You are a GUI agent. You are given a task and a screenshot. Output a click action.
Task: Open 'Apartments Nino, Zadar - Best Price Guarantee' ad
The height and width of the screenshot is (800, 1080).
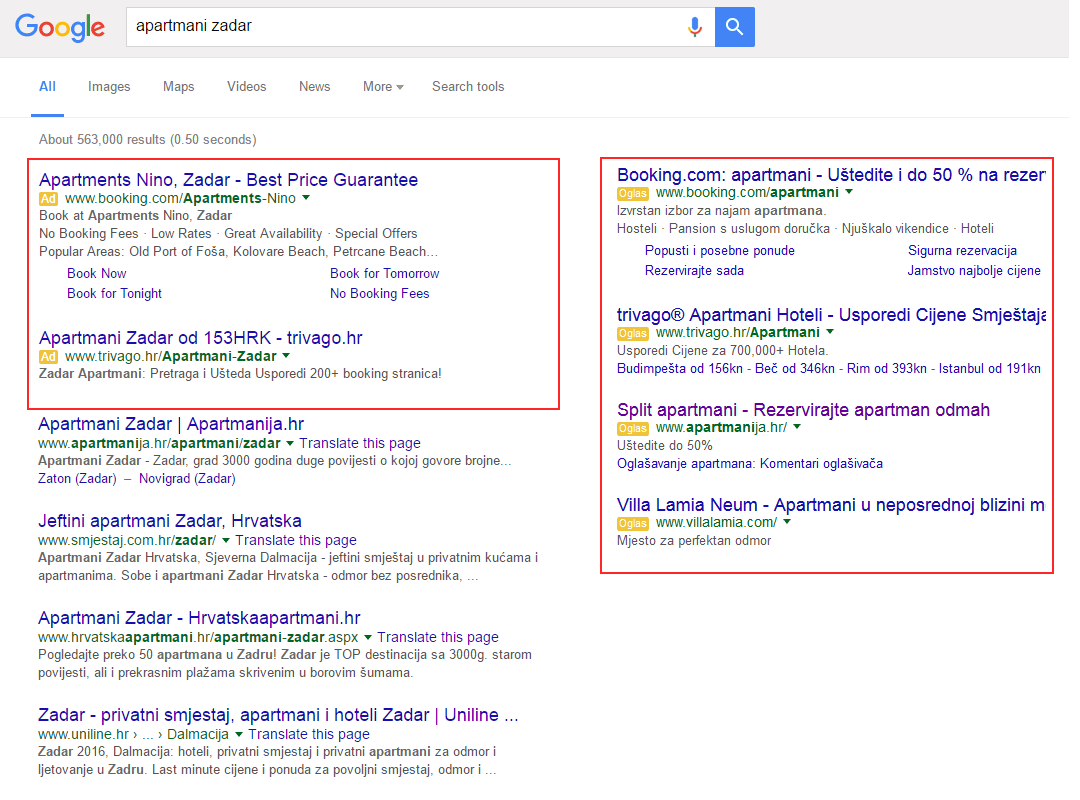[229, 180]
